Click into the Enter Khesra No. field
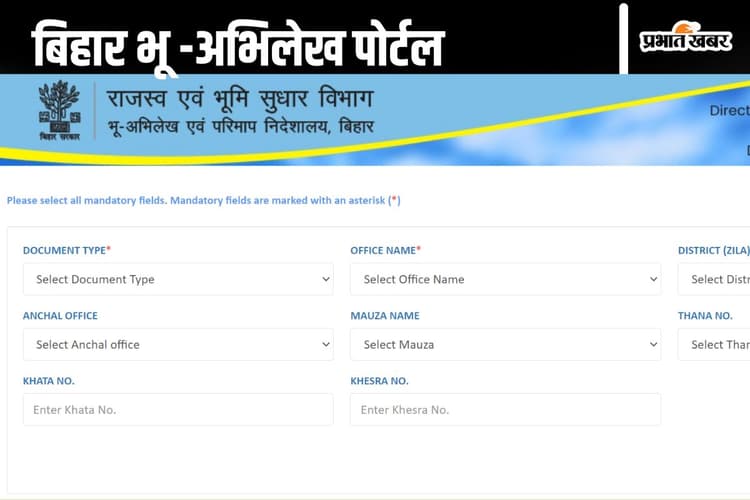 coord(505,409)
